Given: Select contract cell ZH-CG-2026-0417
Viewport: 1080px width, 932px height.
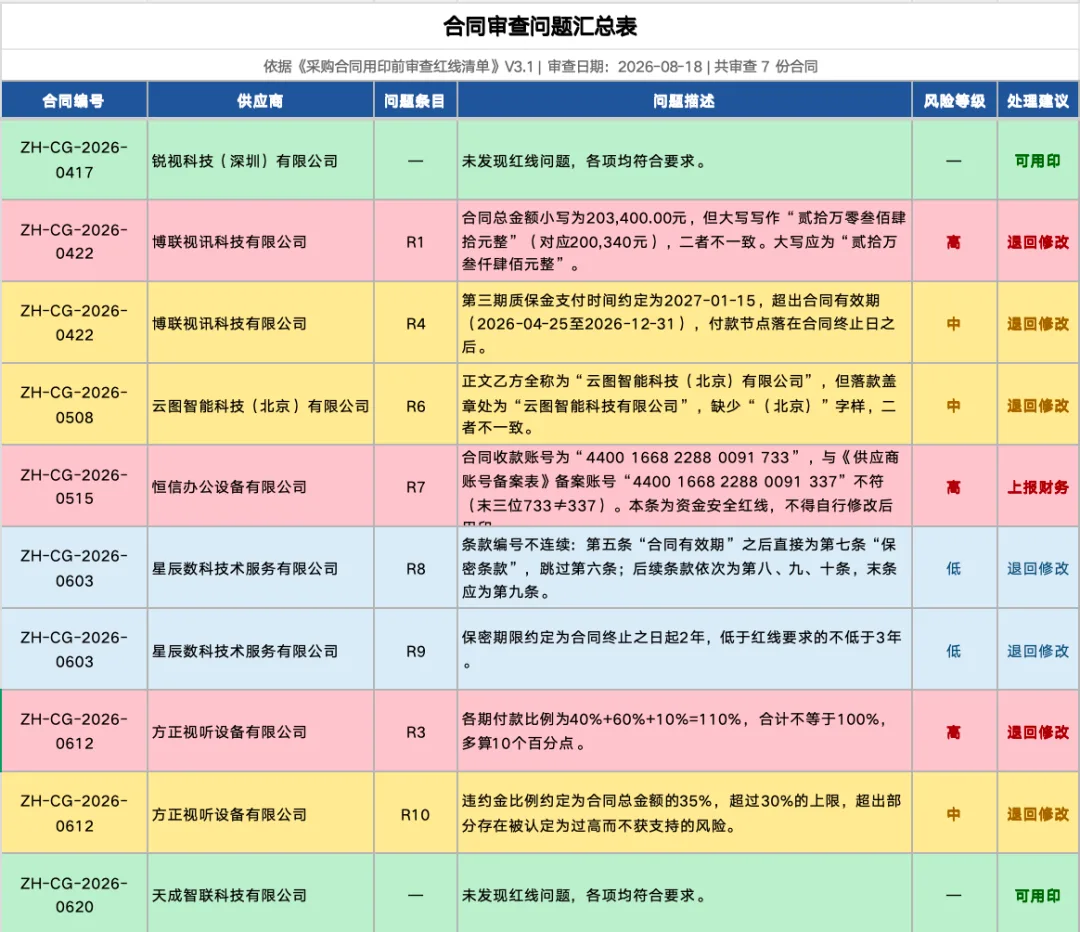Looking at the screenshot, I should [x=74, y=160].
